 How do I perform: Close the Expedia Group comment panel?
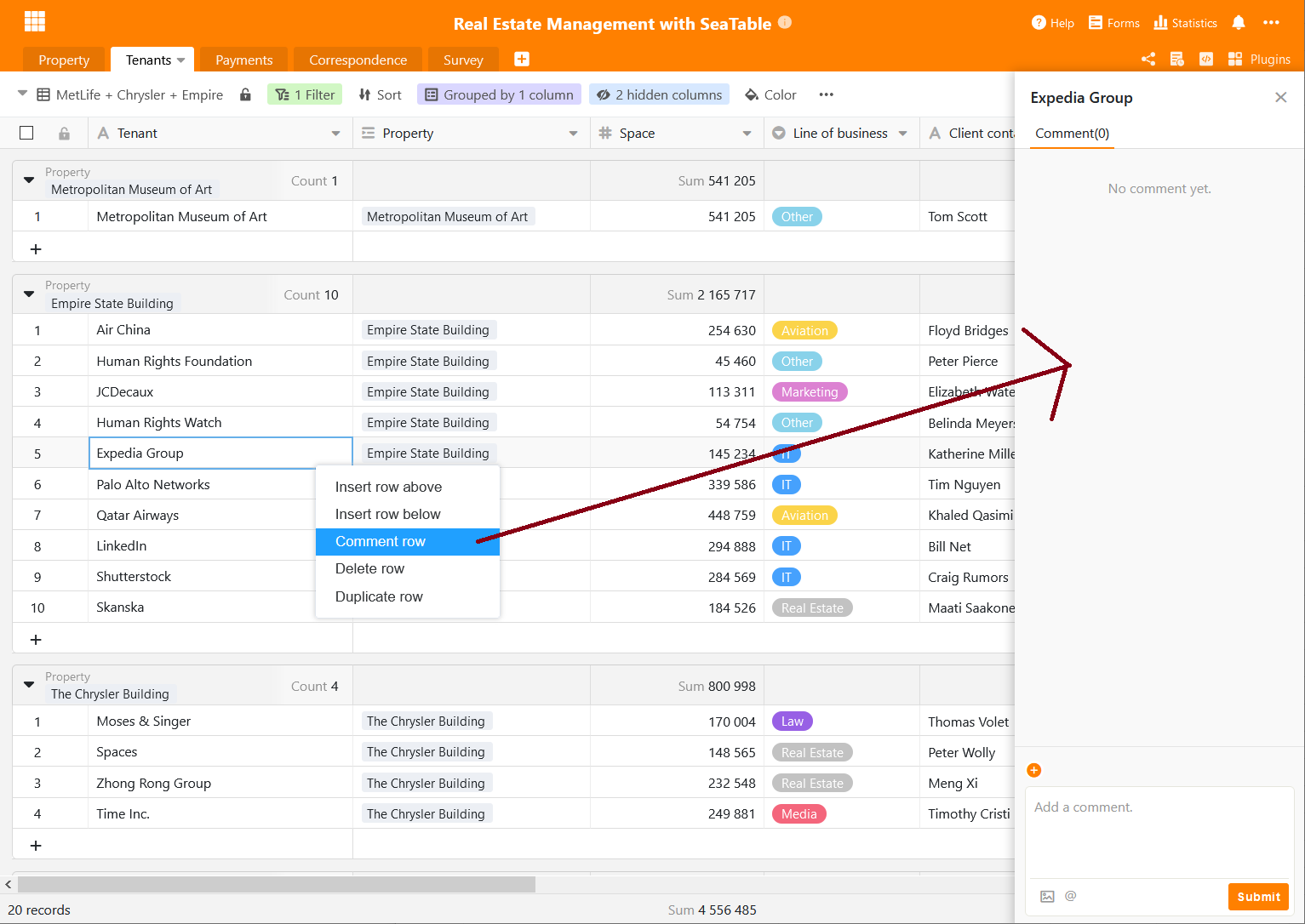coord(1280,98)
